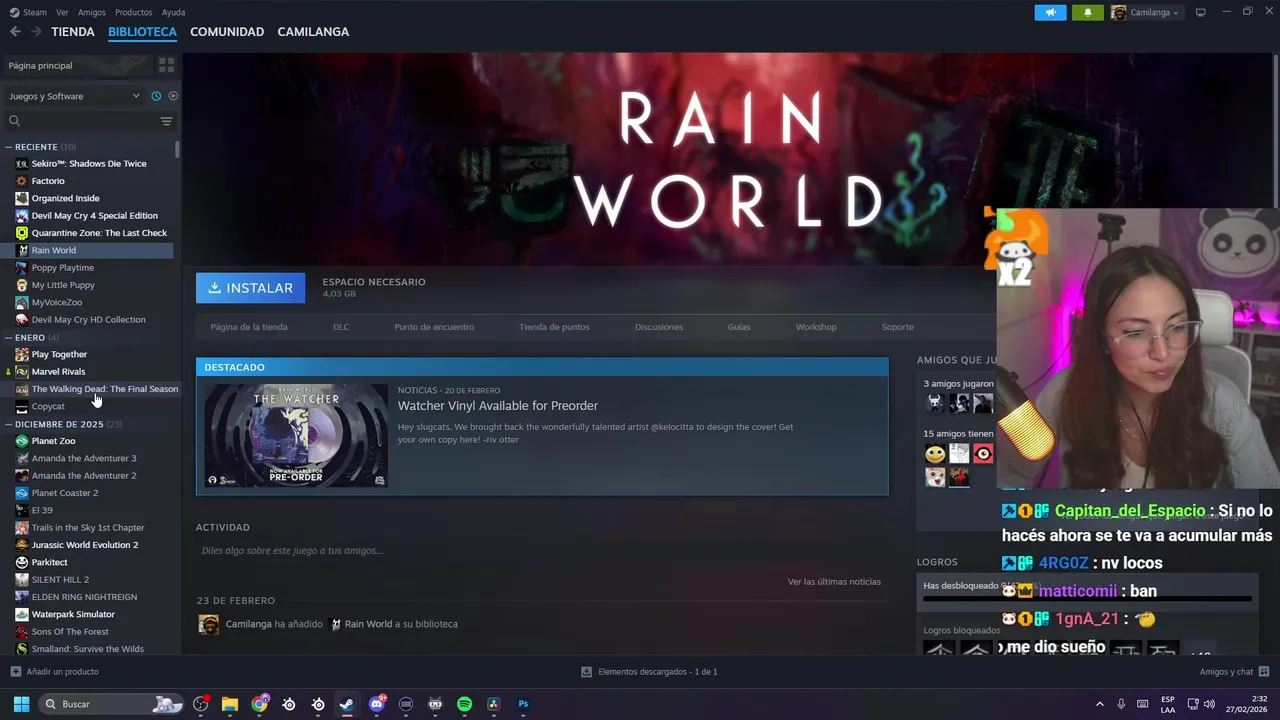
Task: Open advanced library filter options icon
Action: 166,121
